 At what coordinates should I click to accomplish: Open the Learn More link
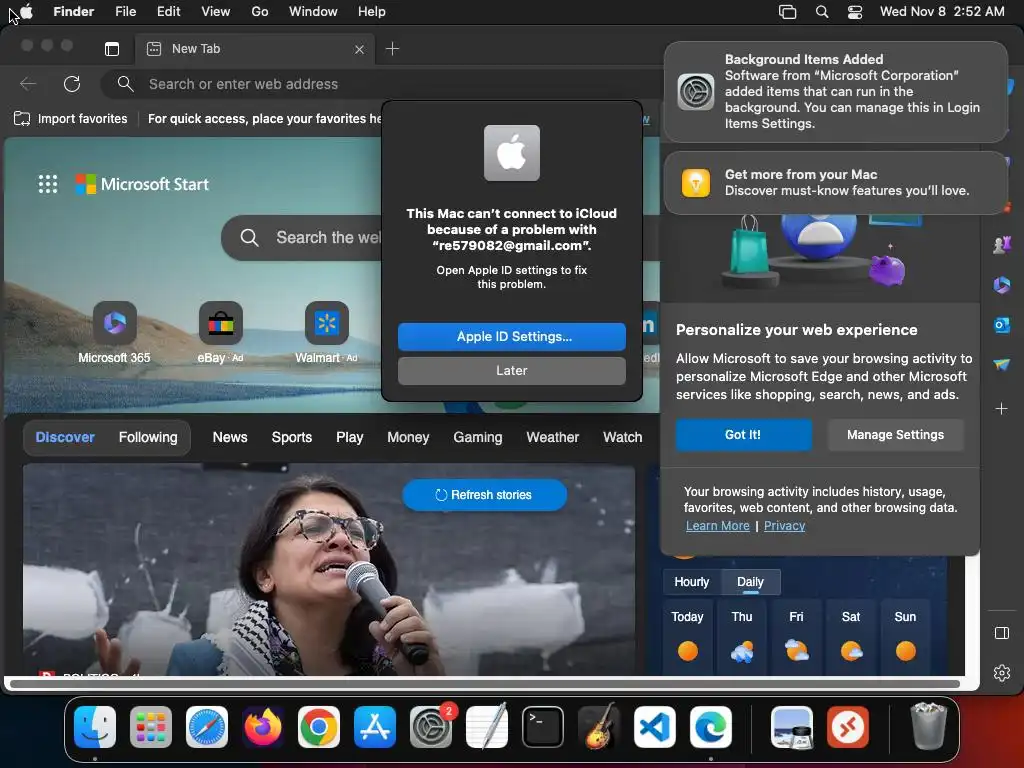[717, 526]
